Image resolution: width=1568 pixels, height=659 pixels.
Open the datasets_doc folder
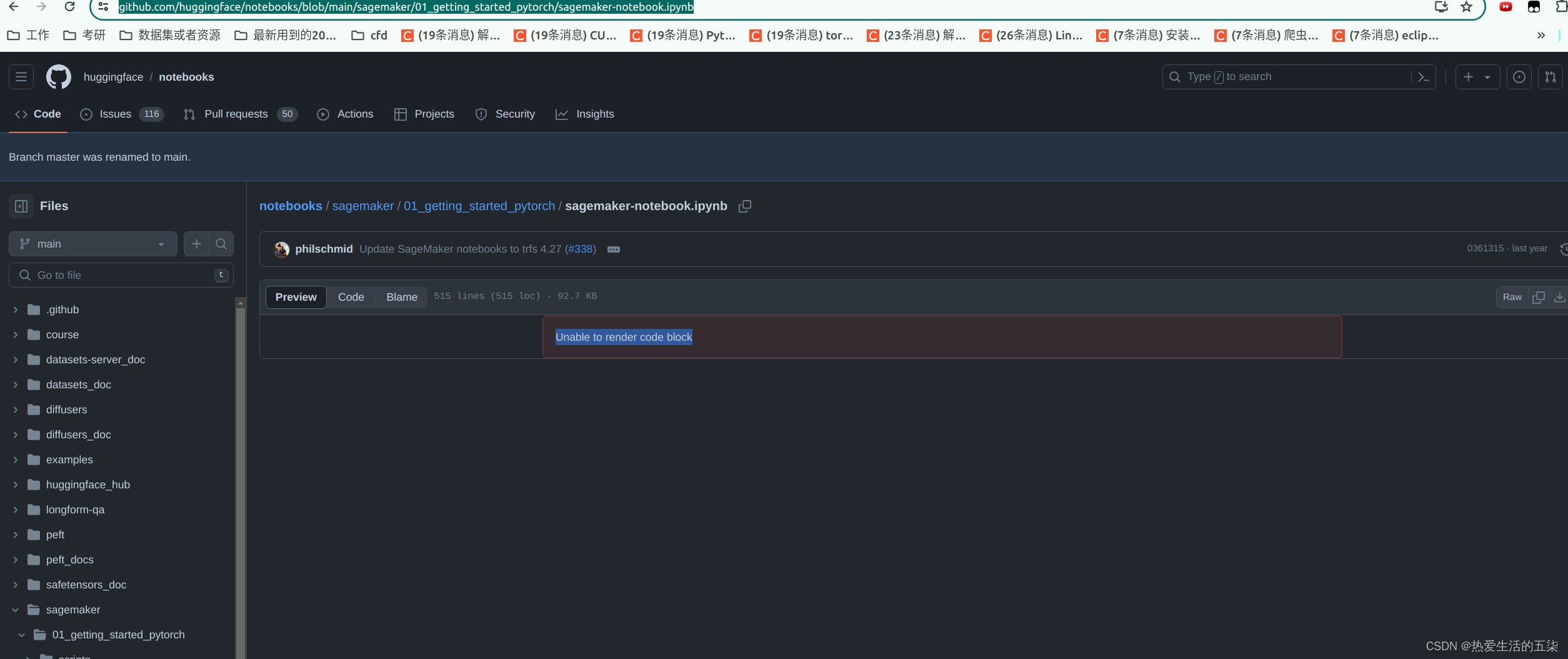(79, 385)
